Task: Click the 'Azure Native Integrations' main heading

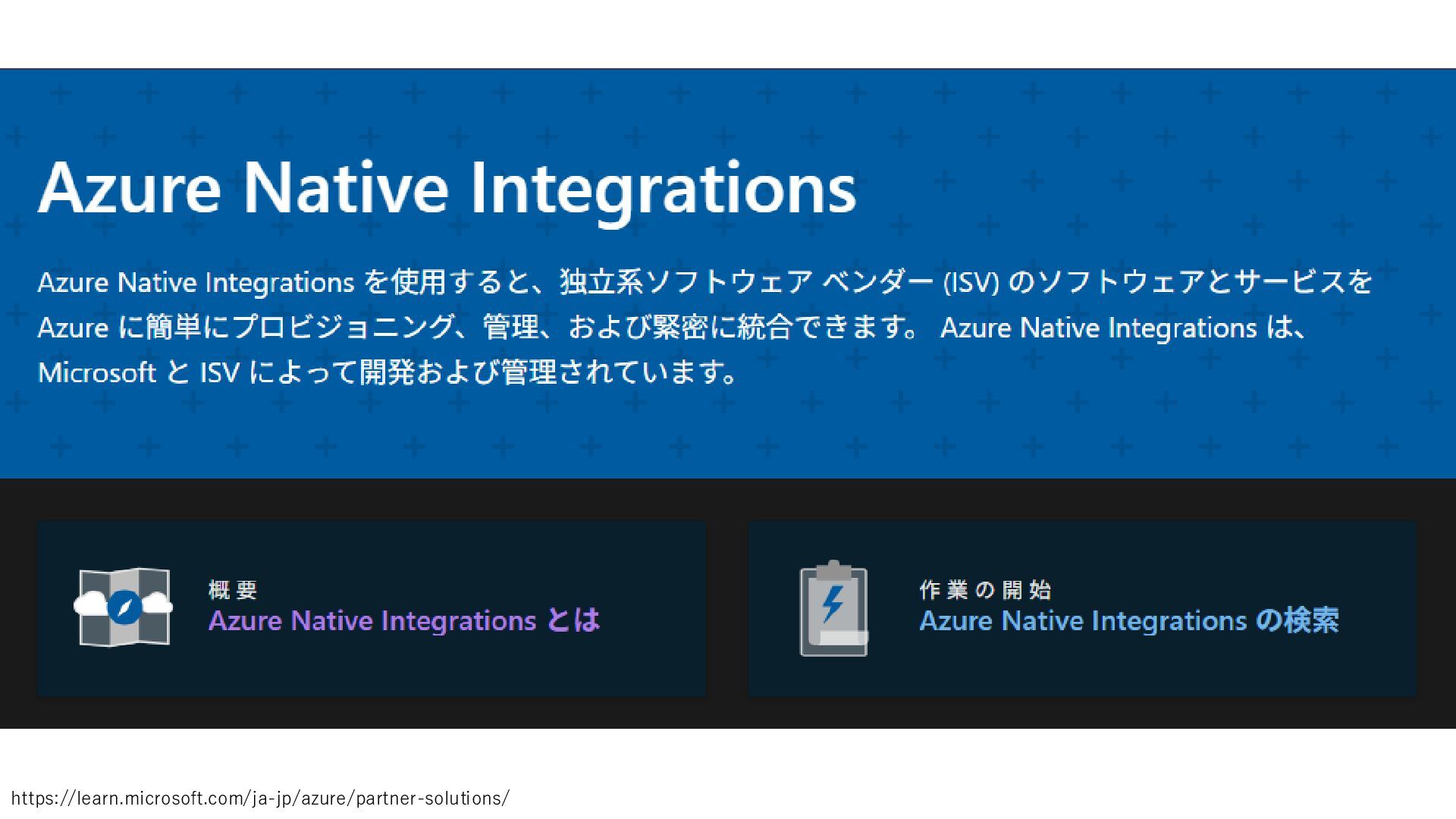Action: tap(447, 188)
